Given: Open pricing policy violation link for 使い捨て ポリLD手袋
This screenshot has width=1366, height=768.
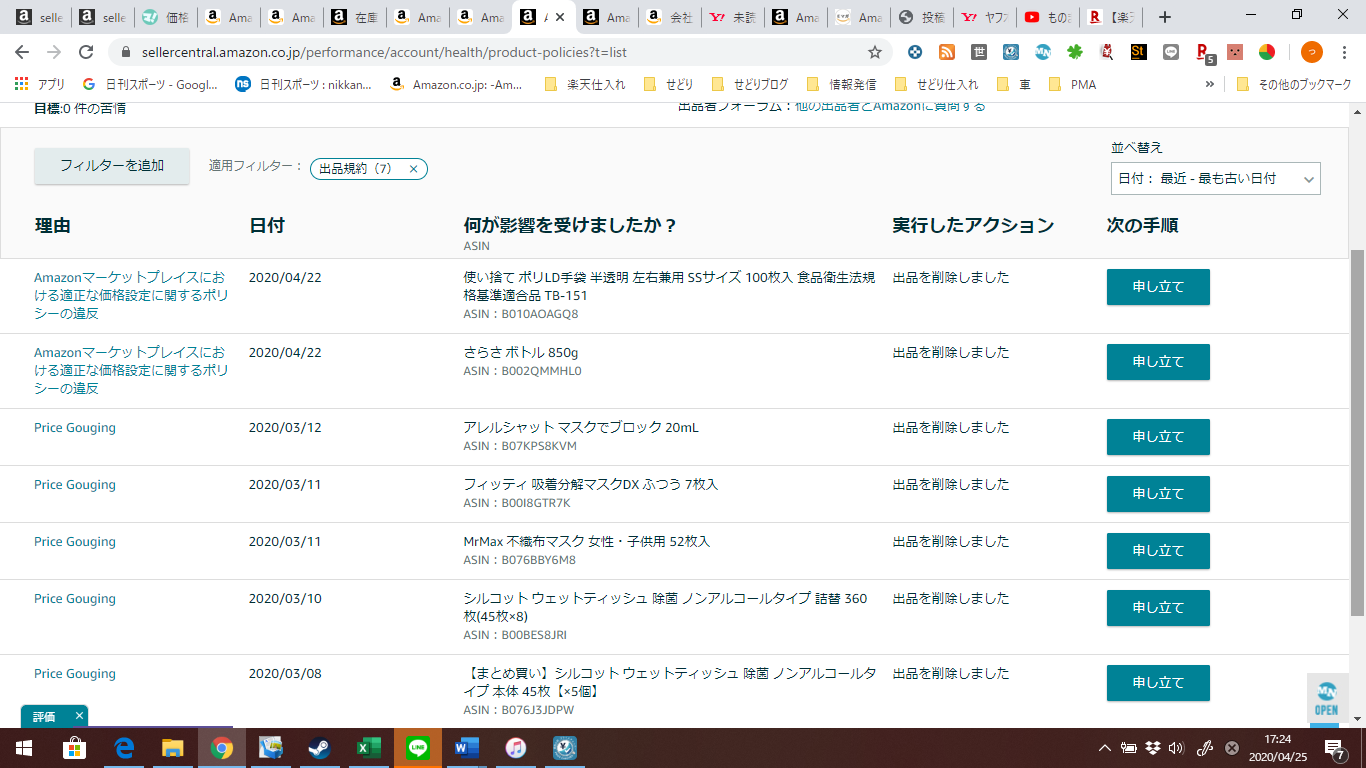Looking at the screenshot, I should [131, 296].
